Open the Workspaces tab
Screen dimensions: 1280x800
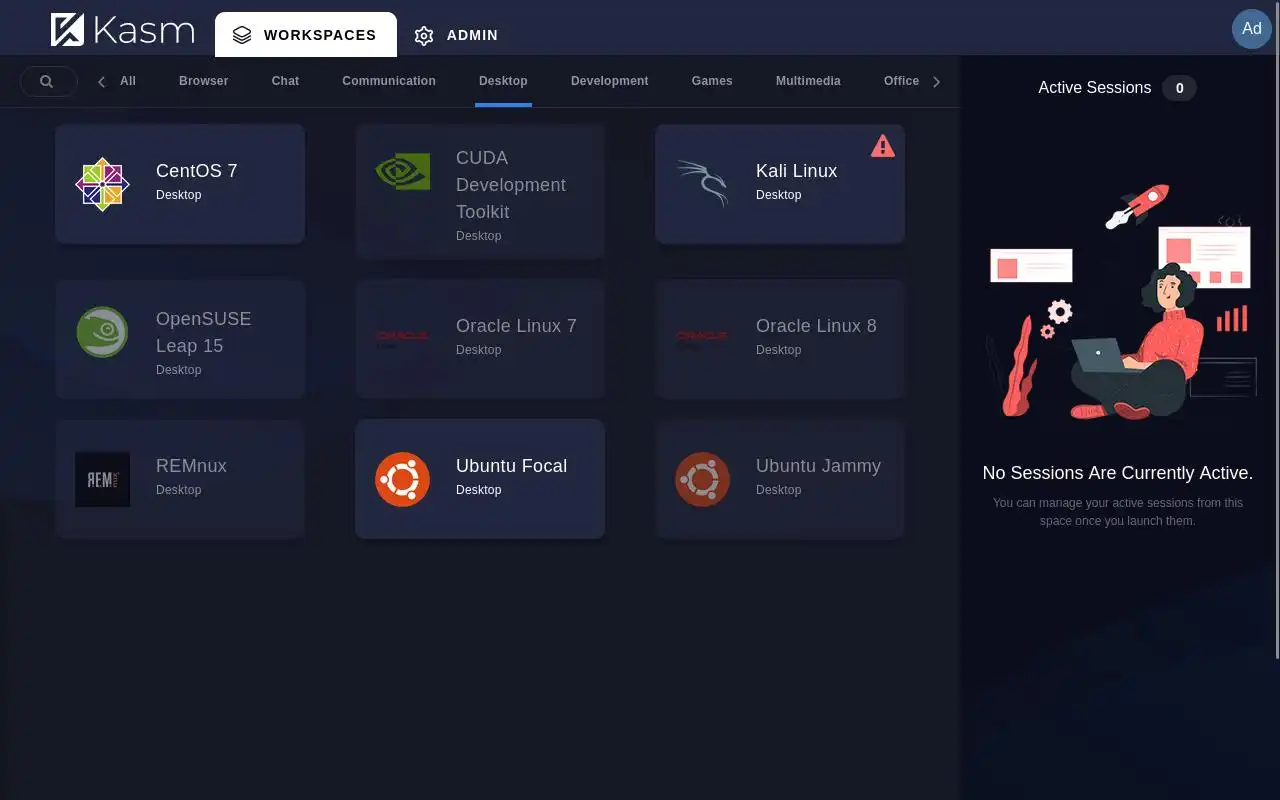tap(306, 35)
